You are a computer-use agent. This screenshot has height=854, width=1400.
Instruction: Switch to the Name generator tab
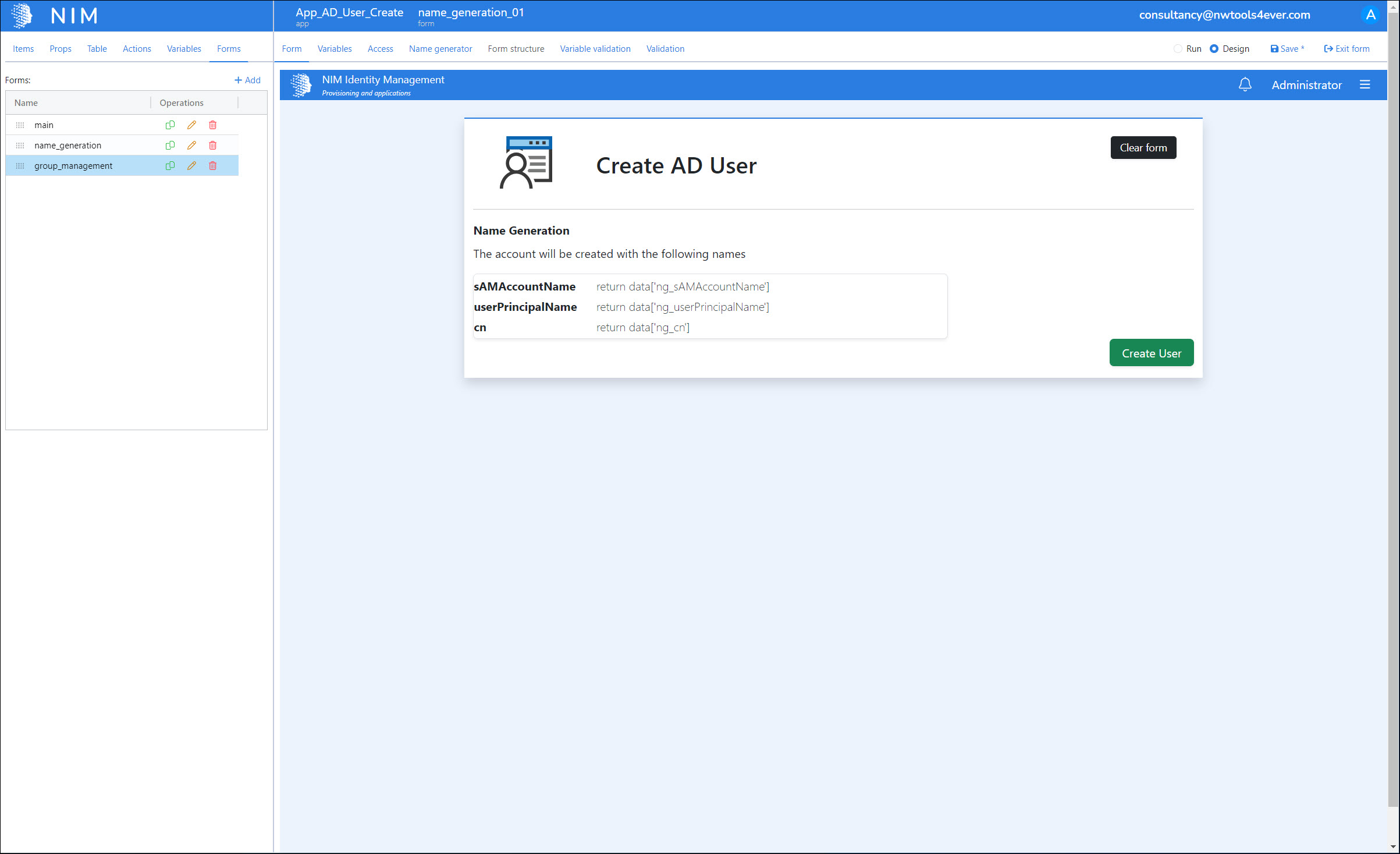click(440, 49)
